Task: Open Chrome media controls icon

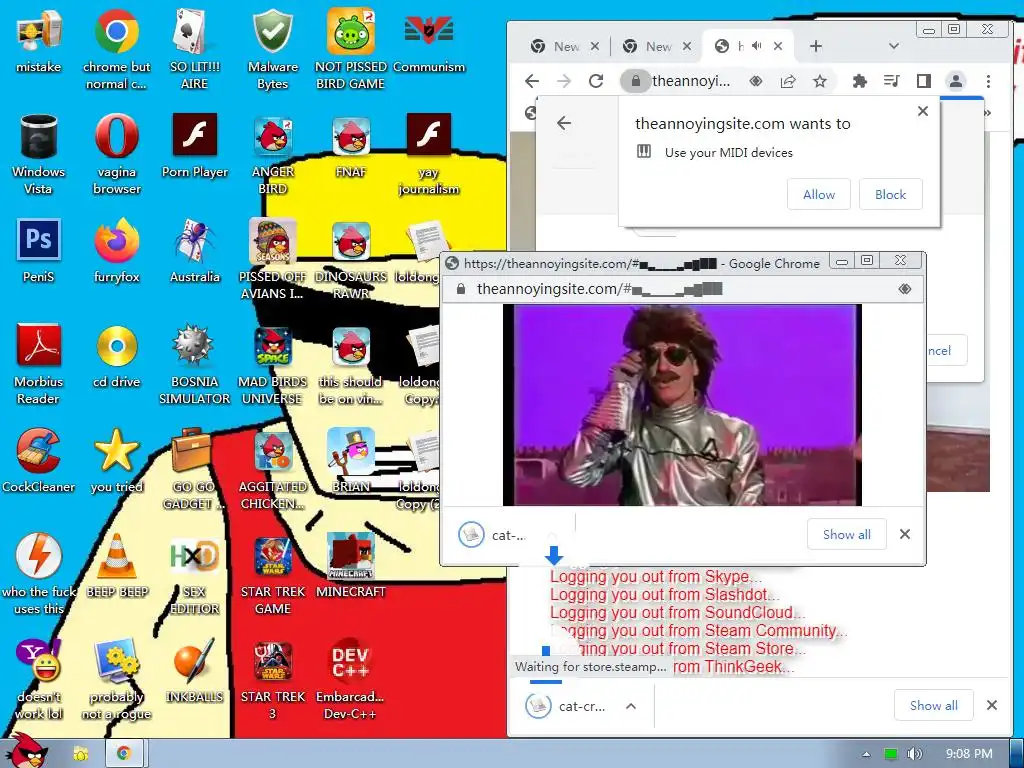Action: coord(891,81)
